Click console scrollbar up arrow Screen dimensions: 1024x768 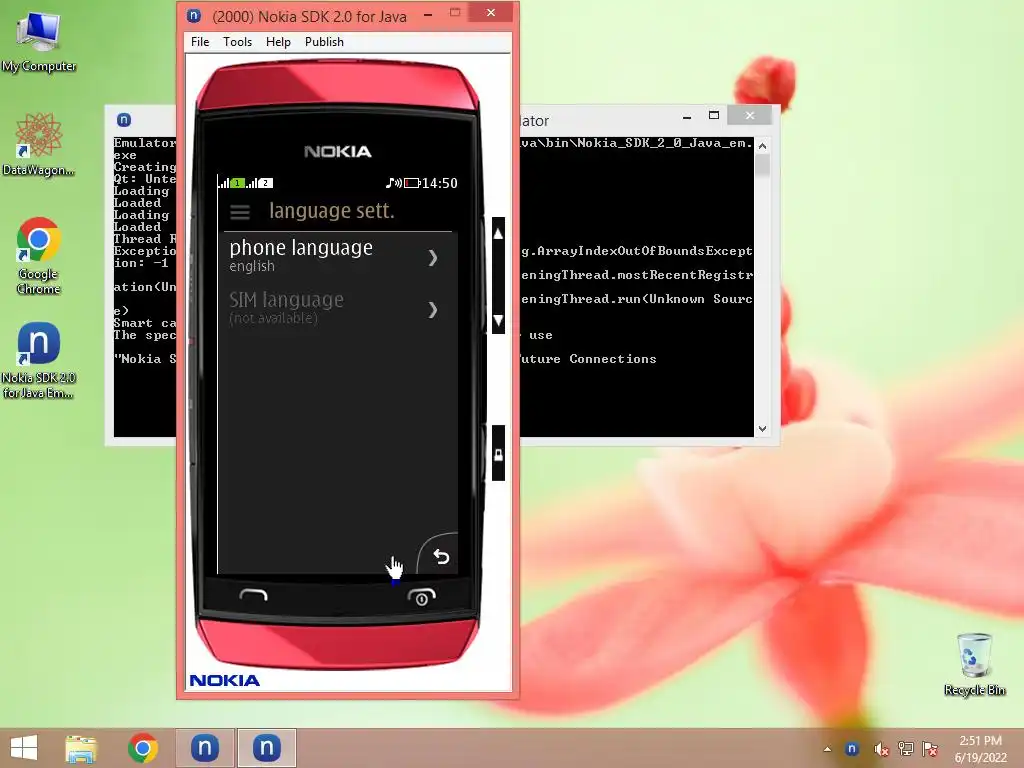(762, 146)
